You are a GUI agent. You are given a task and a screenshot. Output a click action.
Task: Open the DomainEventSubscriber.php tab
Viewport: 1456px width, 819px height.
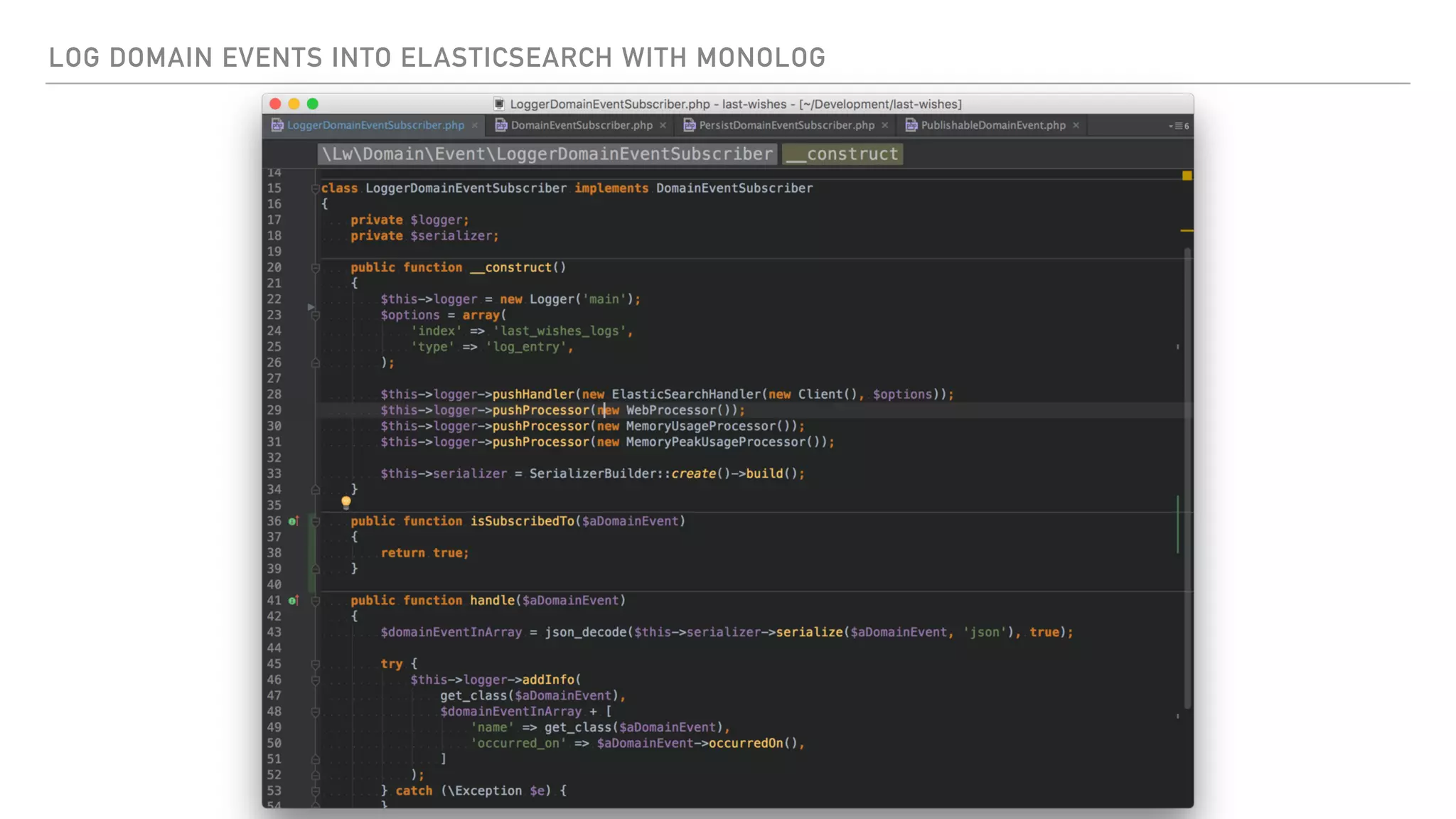pyautogui.click(x=582, y=125)
